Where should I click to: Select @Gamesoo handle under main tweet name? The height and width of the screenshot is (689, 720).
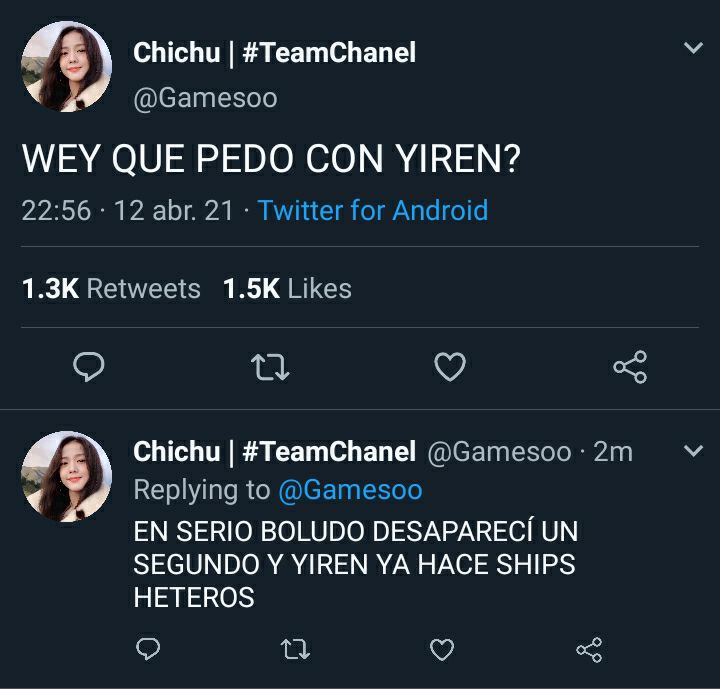click(205, 98)
